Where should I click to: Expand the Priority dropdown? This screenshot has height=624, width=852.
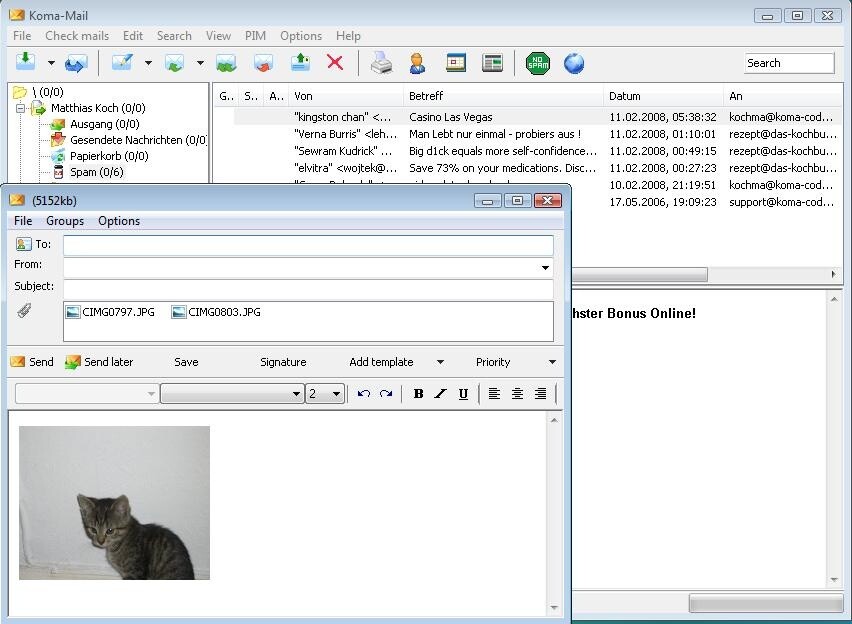pos(552,362)
